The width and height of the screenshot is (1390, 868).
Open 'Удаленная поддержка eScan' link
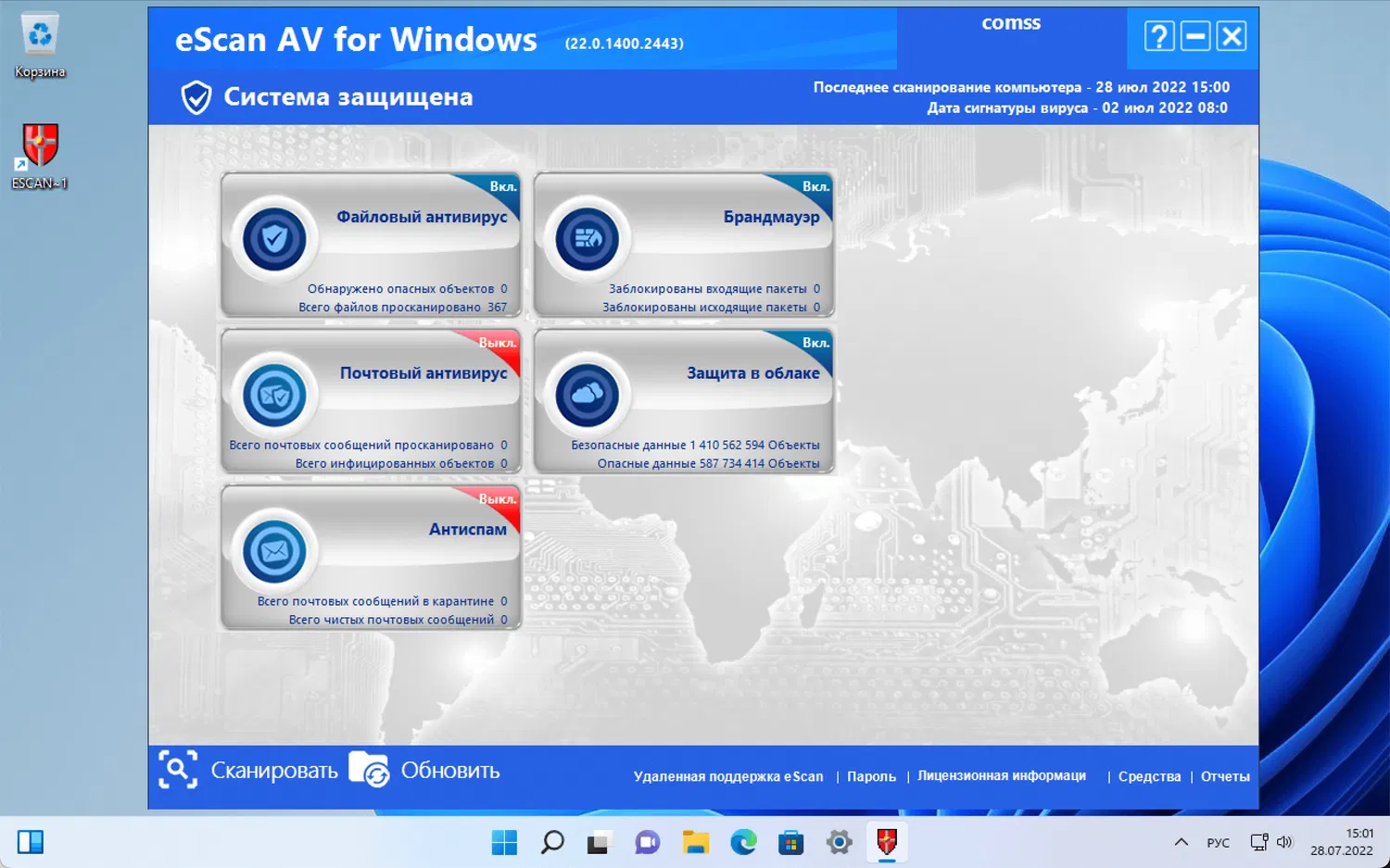coord(728,776)
